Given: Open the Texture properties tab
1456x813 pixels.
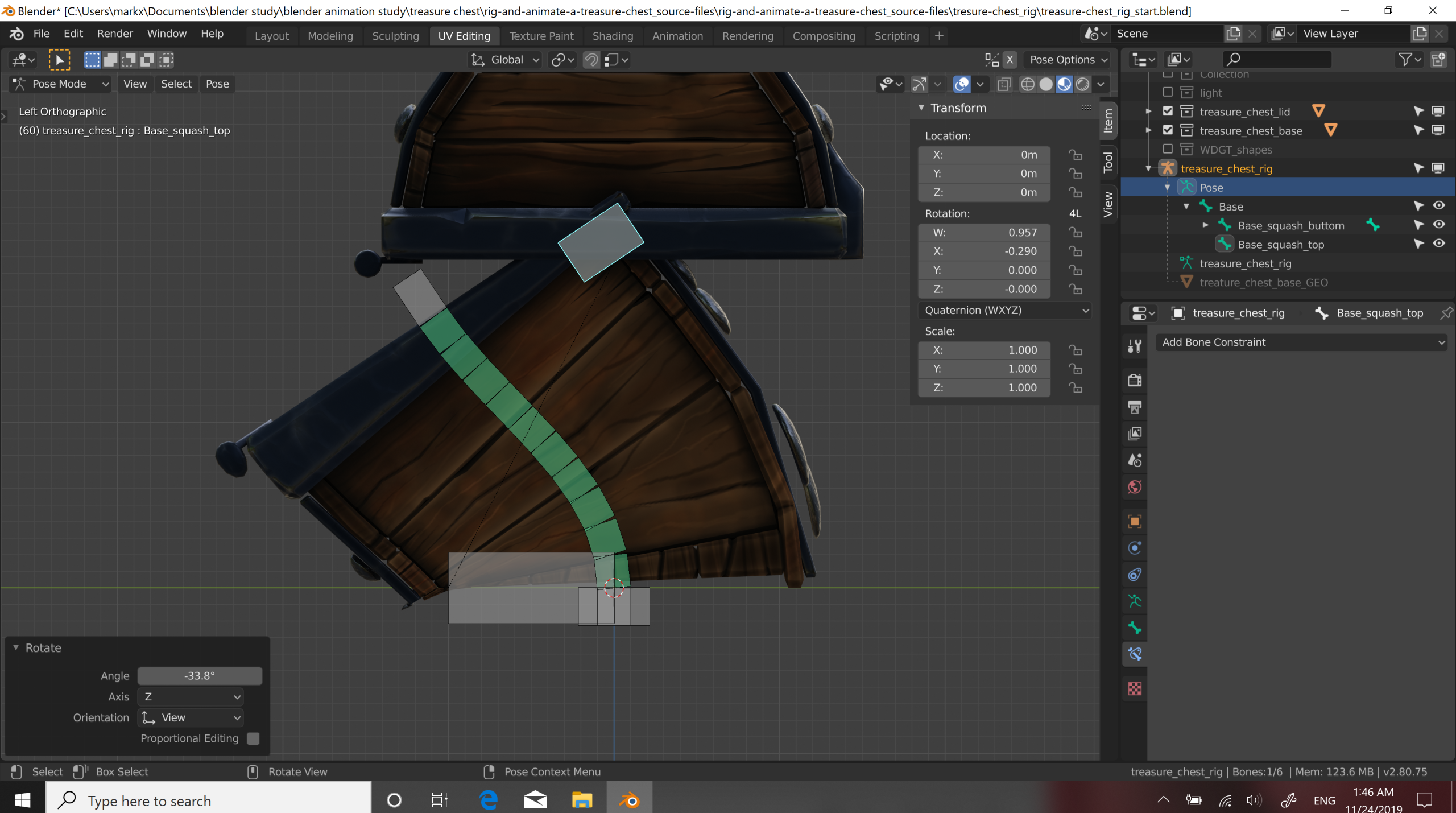Looking at the screenshot, I should tap(1135, 689).
